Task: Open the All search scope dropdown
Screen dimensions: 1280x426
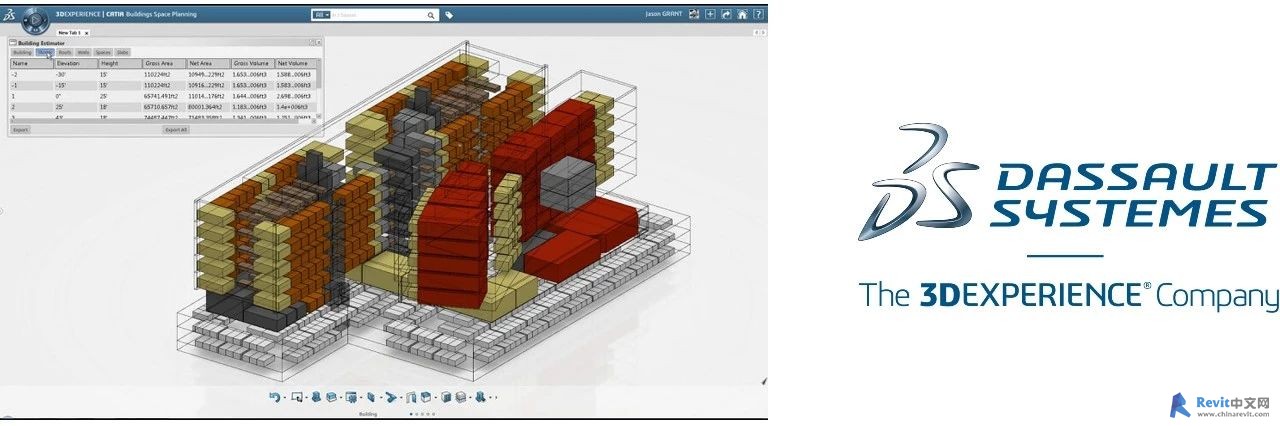Action: pyautogui.click(x=322, y=15)
